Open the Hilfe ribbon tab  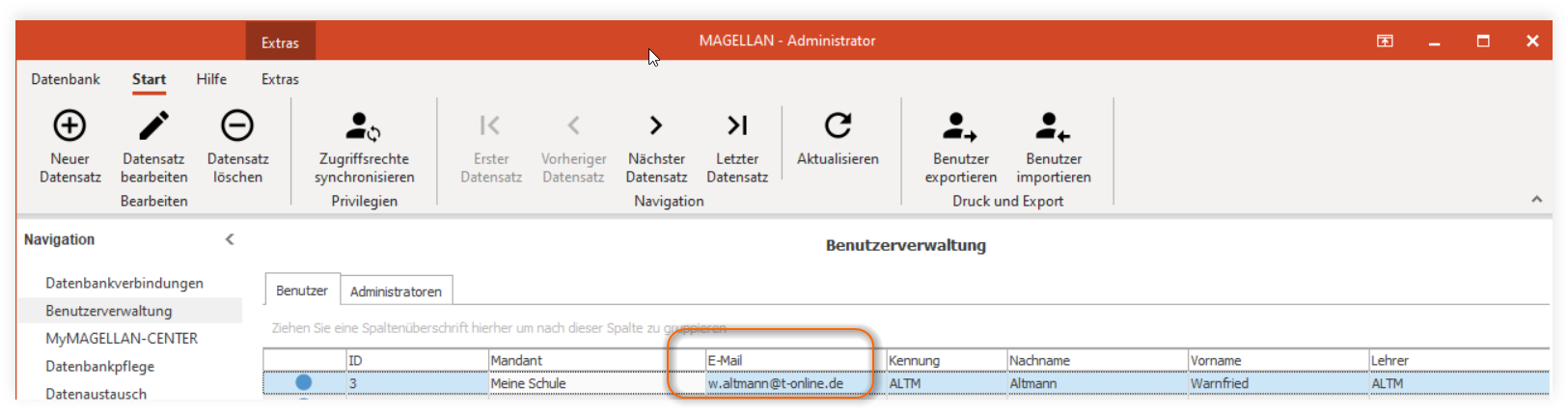(x=211, y=79)
